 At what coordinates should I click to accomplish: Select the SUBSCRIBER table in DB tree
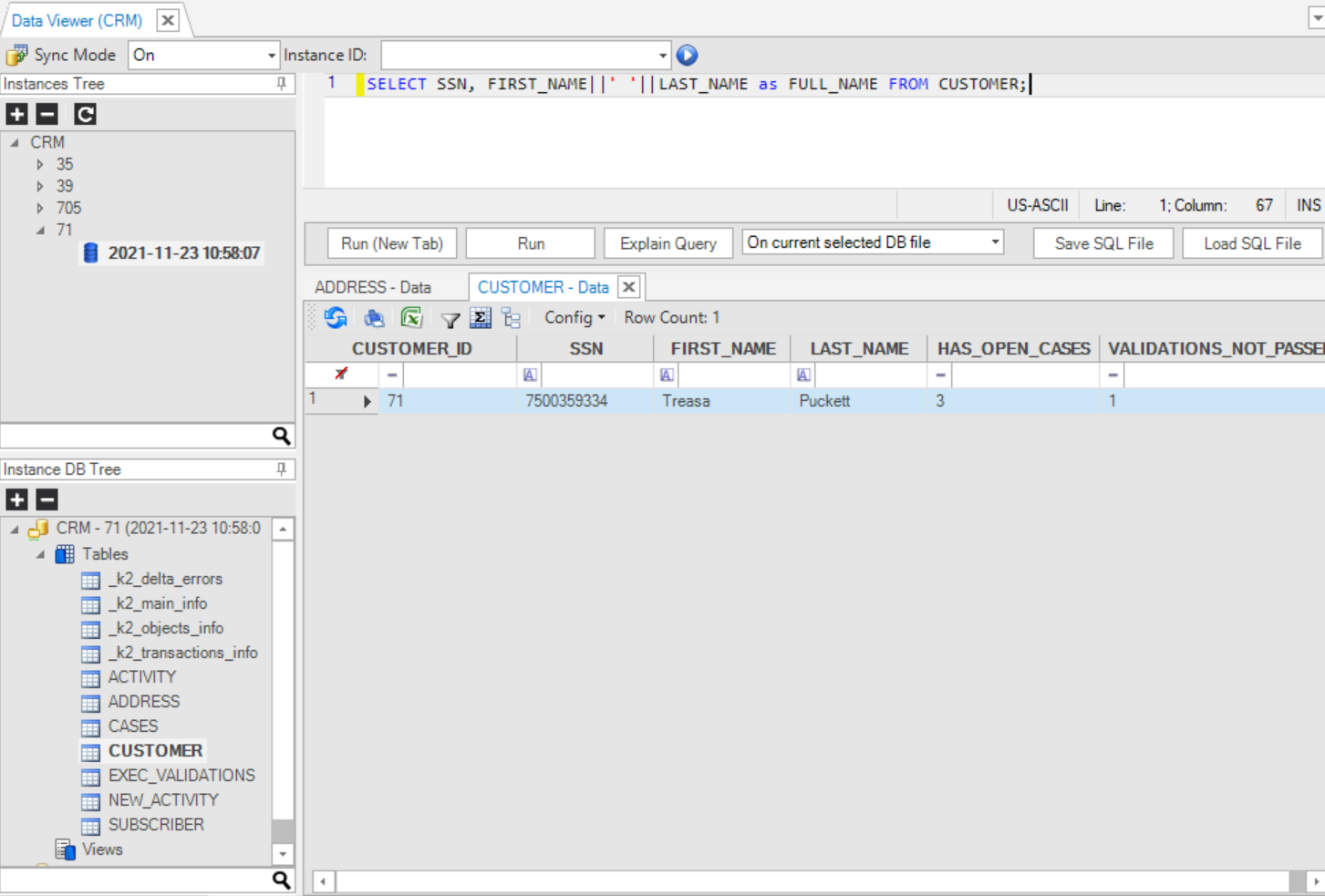[x=156, y=824]
